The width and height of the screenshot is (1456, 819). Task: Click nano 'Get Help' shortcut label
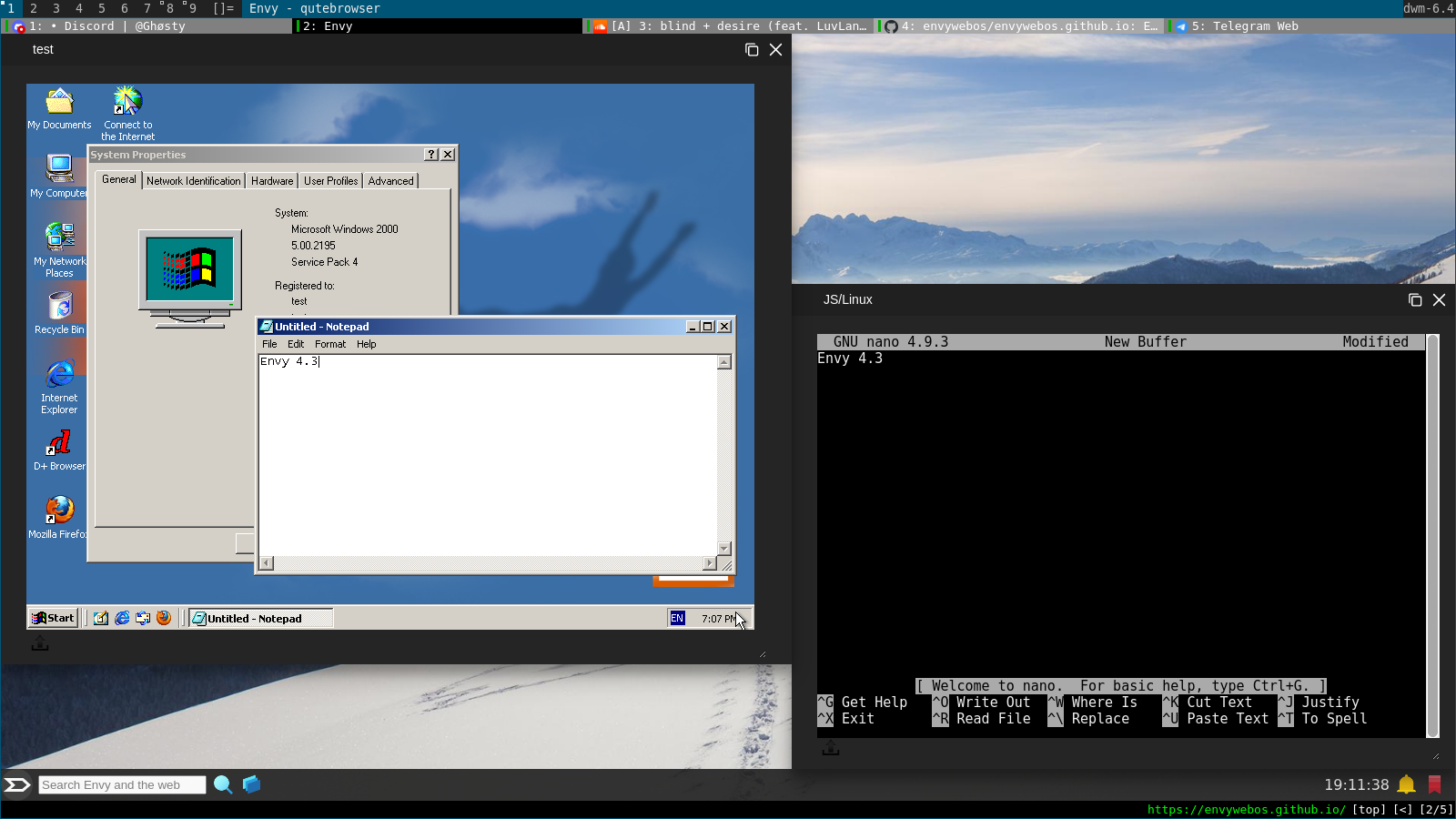point(875,703)
